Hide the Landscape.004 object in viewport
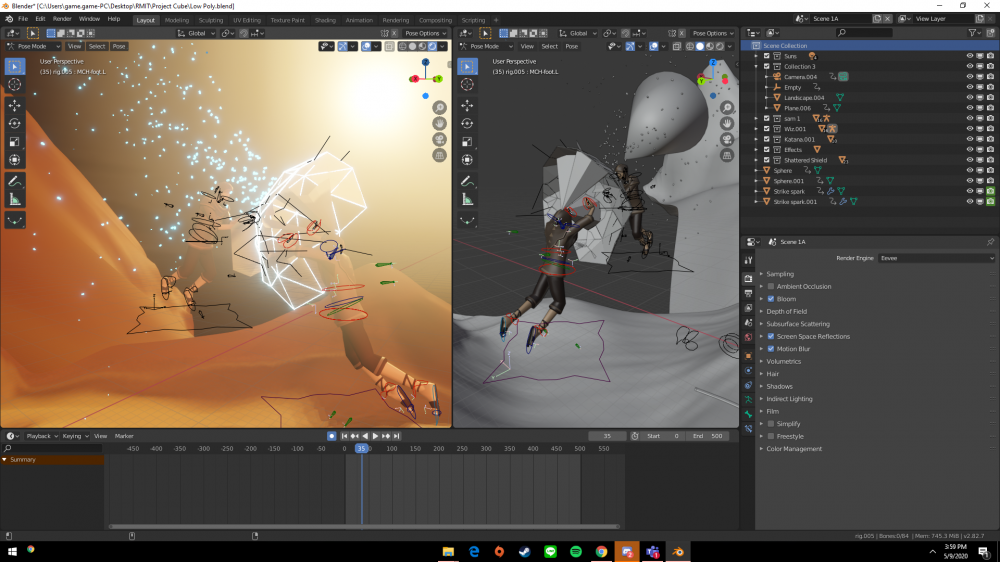 (x=969, y=98)
